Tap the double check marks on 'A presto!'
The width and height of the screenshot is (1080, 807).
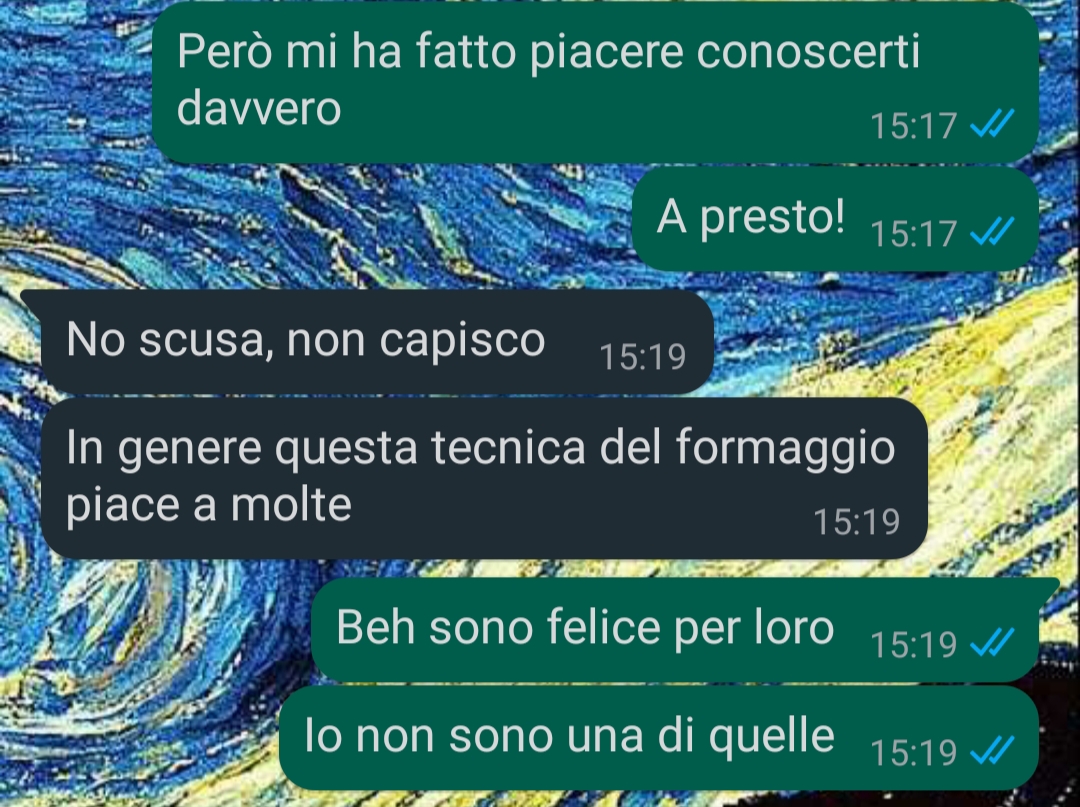point(992,231)
